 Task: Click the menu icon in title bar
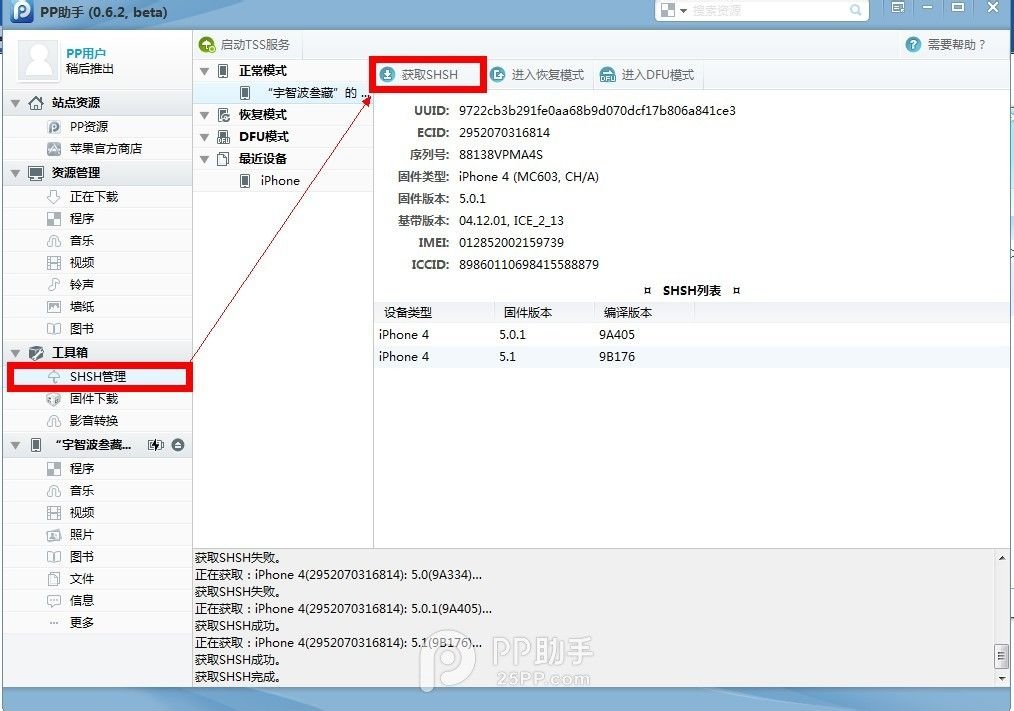[x=898, y=8]
